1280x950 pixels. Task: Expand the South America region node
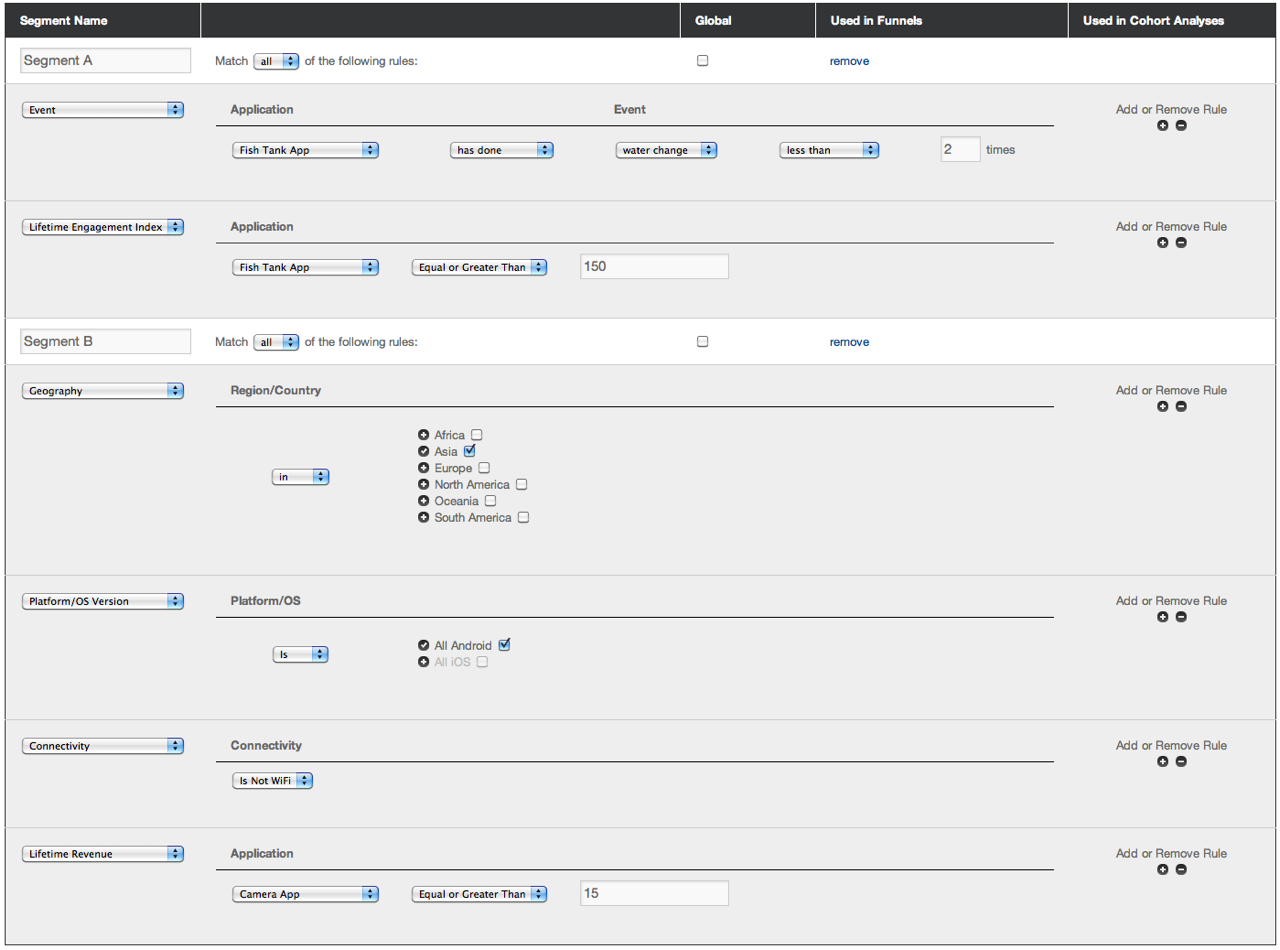pyautogui.click(x=424, y=518)
